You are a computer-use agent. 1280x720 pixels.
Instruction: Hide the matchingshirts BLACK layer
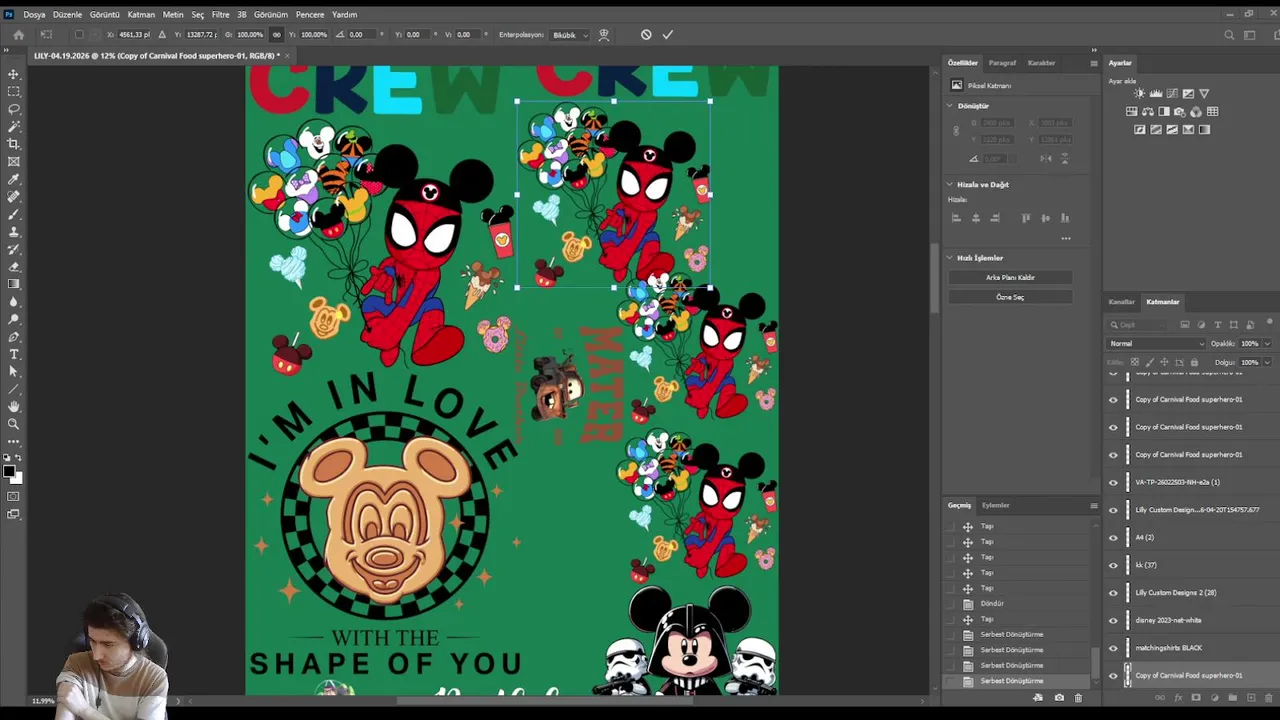click(x=1113, y=648)
